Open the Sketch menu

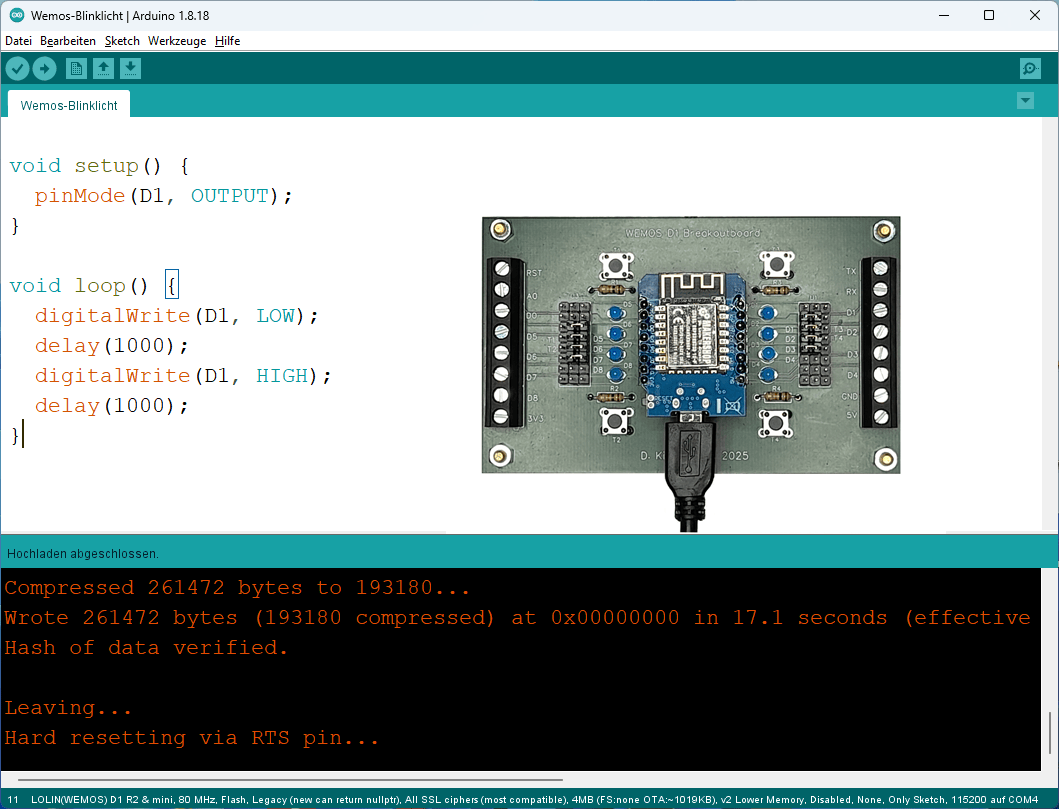coord(122,41)
